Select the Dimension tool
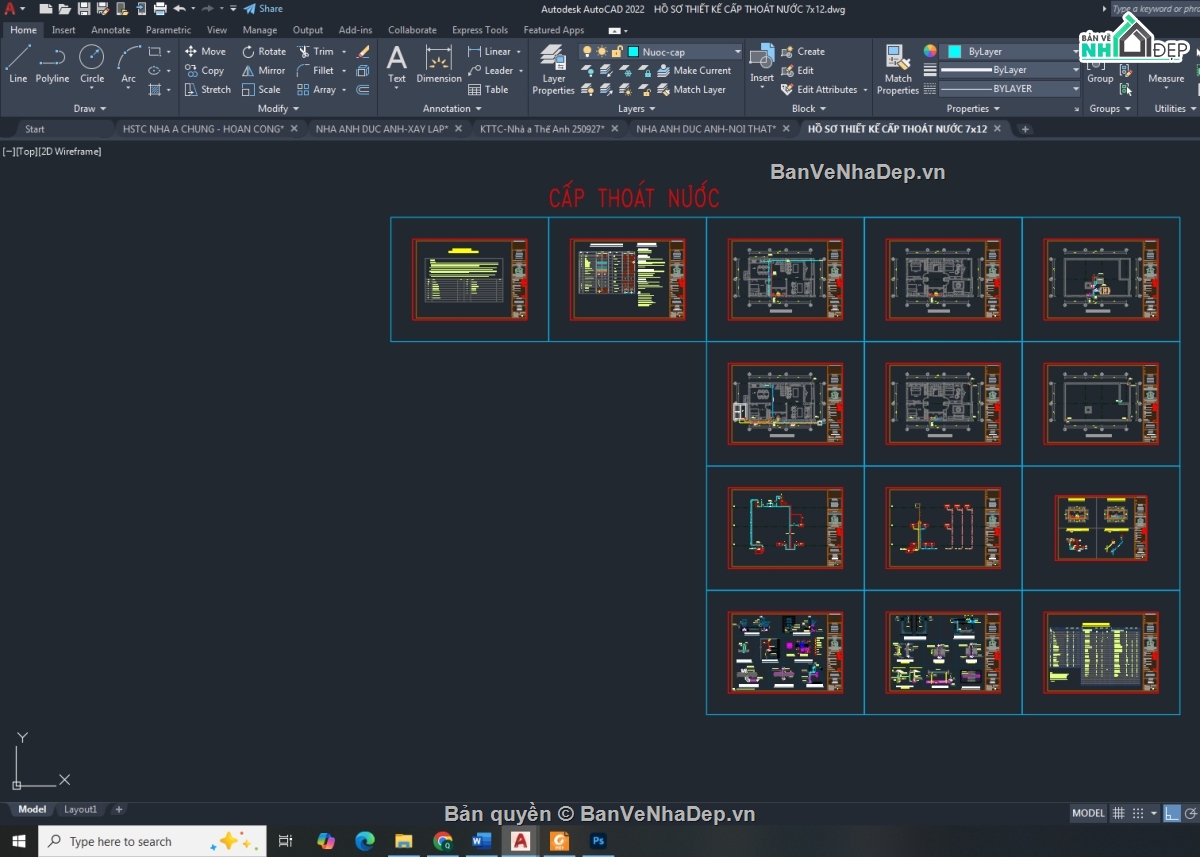Image resolution: width=1200 pixels, height=857 pixels. [438, 62]
